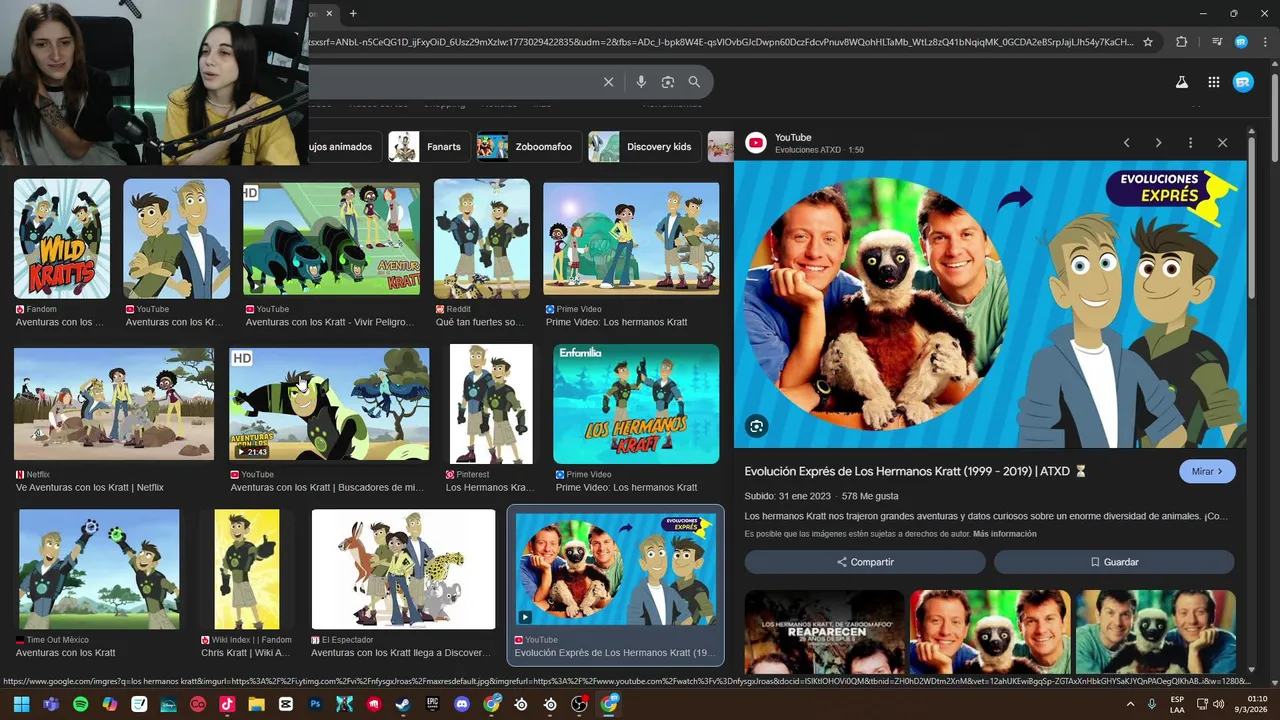Go to next image in preview panel
The image size is (1280, 720).
[1158, 143]
